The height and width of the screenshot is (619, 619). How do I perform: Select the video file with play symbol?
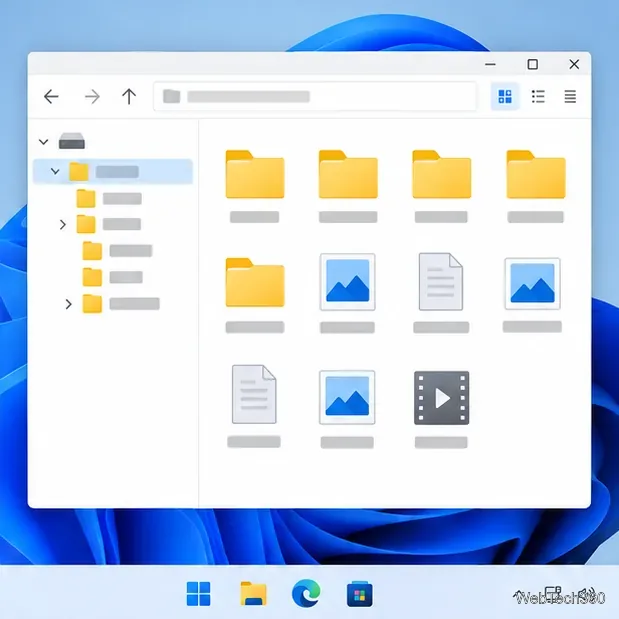click(441, 398)
